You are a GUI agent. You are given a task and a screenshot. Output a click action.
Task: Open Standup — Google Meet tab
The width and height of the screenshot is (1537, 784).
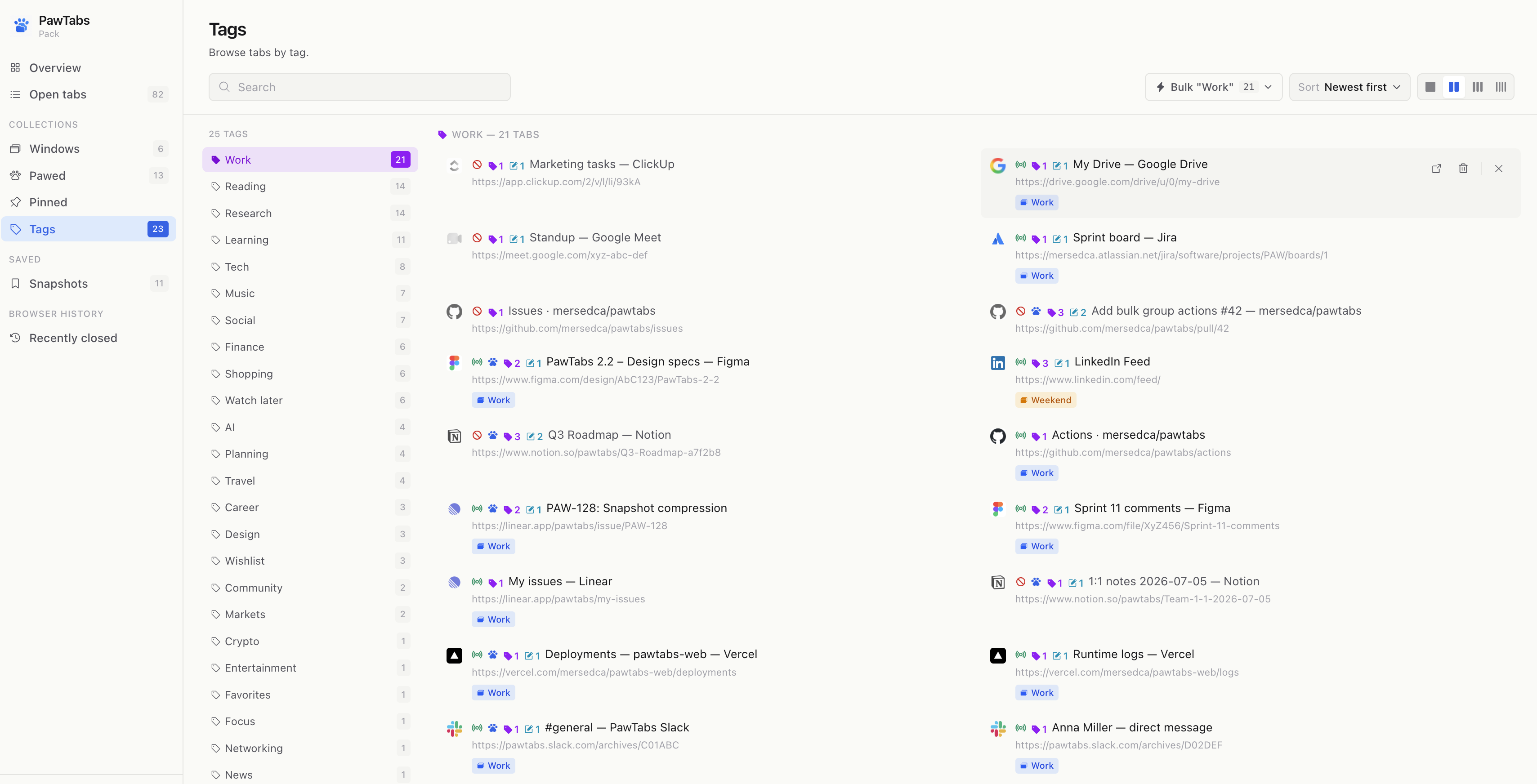point(595,237)
